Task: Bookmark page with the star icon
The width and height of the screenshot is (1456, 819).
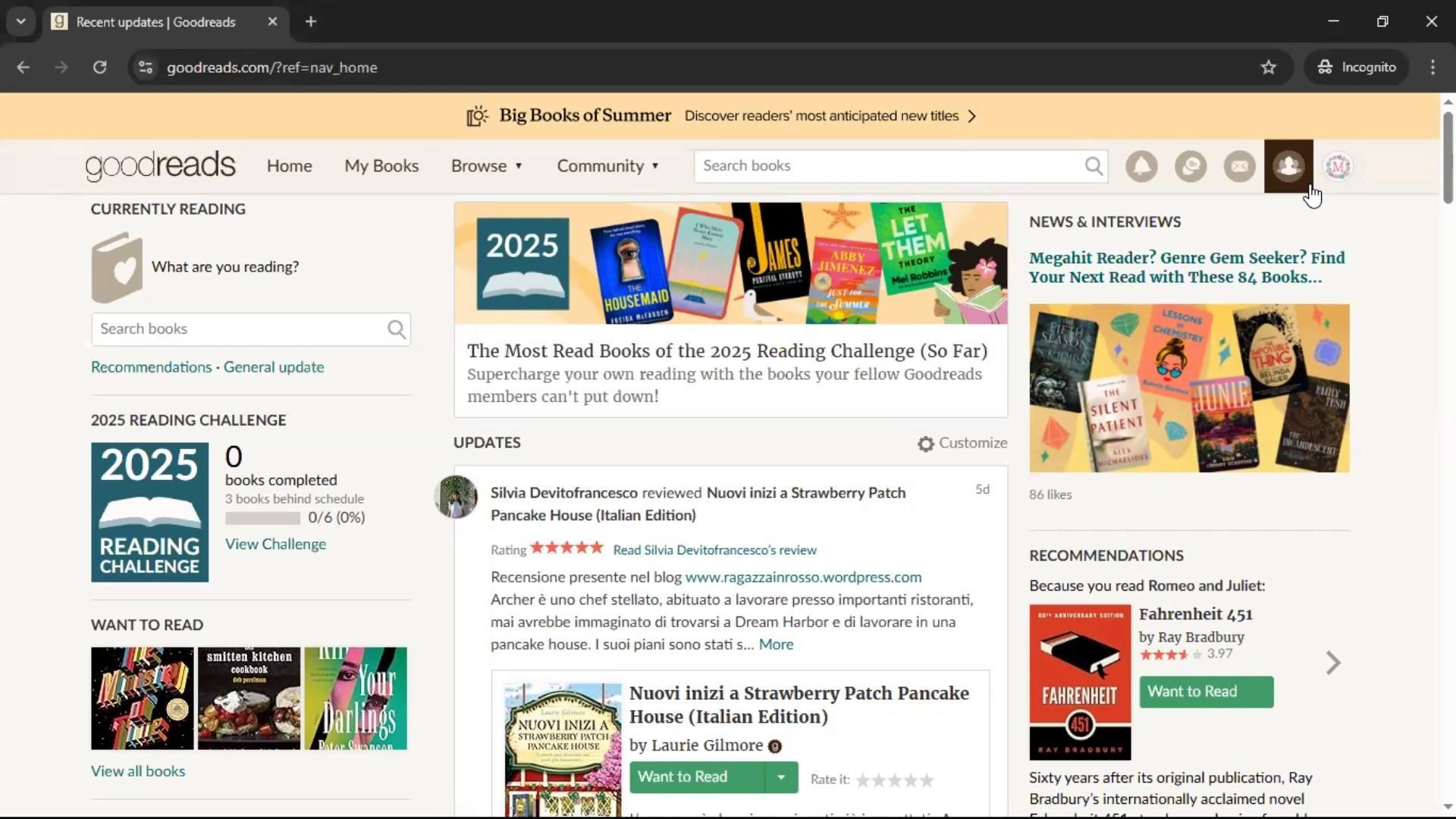Action: (x=1269, y=67)
